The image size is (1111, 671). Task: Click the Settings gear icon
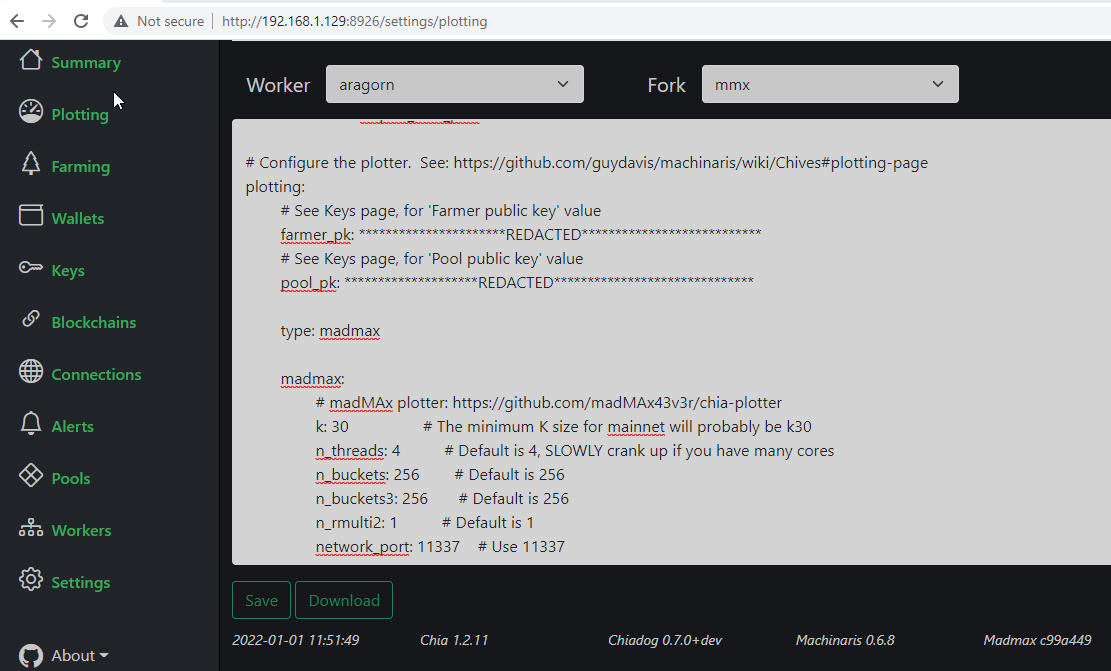pos(30,579)
